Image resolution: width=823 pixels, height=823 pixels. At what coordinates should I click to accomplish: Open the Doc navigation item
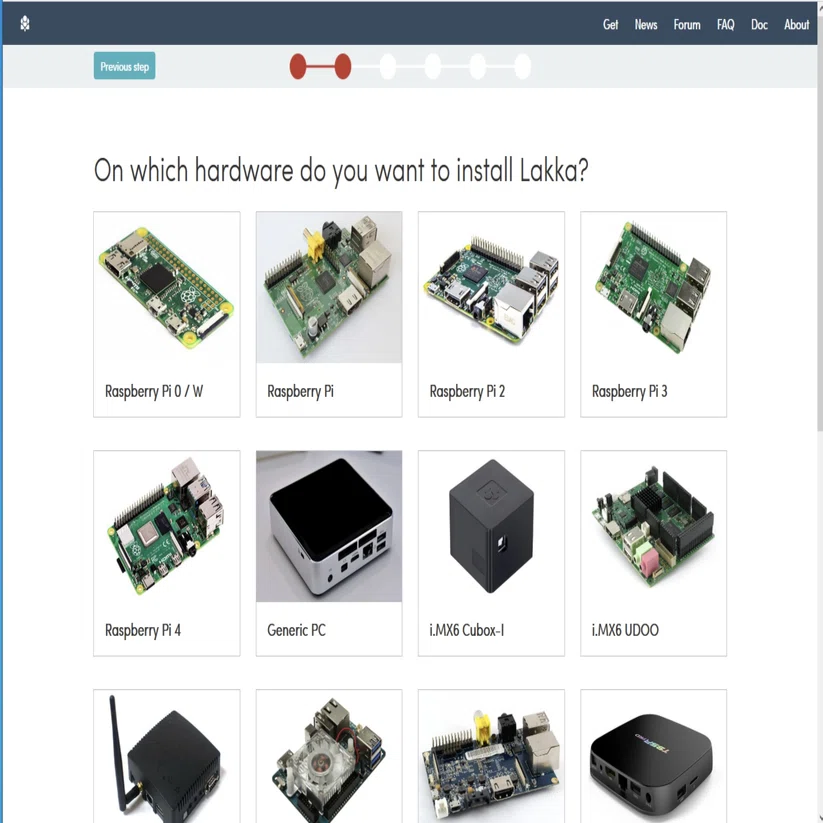(x=759, y=25)
